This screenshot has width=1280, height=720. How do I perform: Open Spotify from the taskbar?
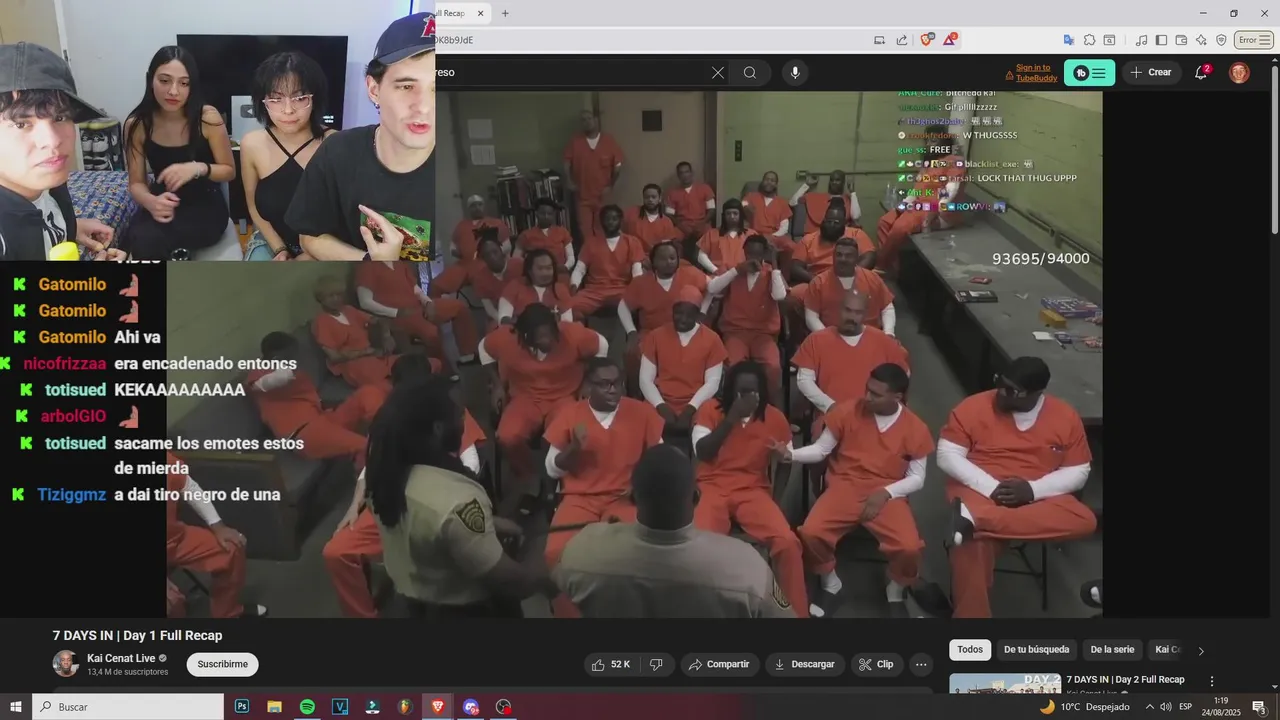(x=307, y=706)
